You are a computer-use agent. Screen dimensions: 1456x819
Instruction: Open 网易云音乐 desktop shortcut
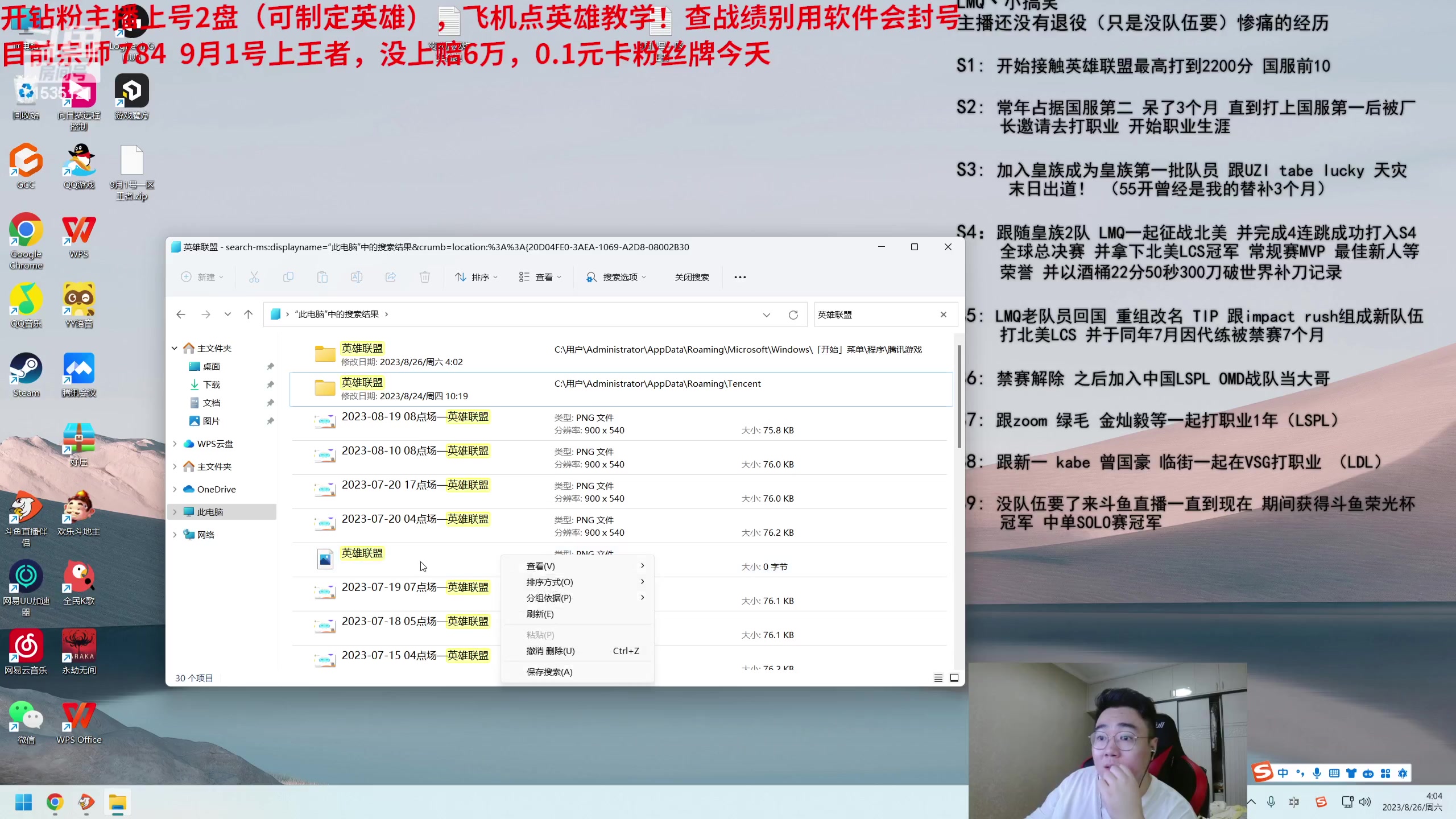click(26, 652)
